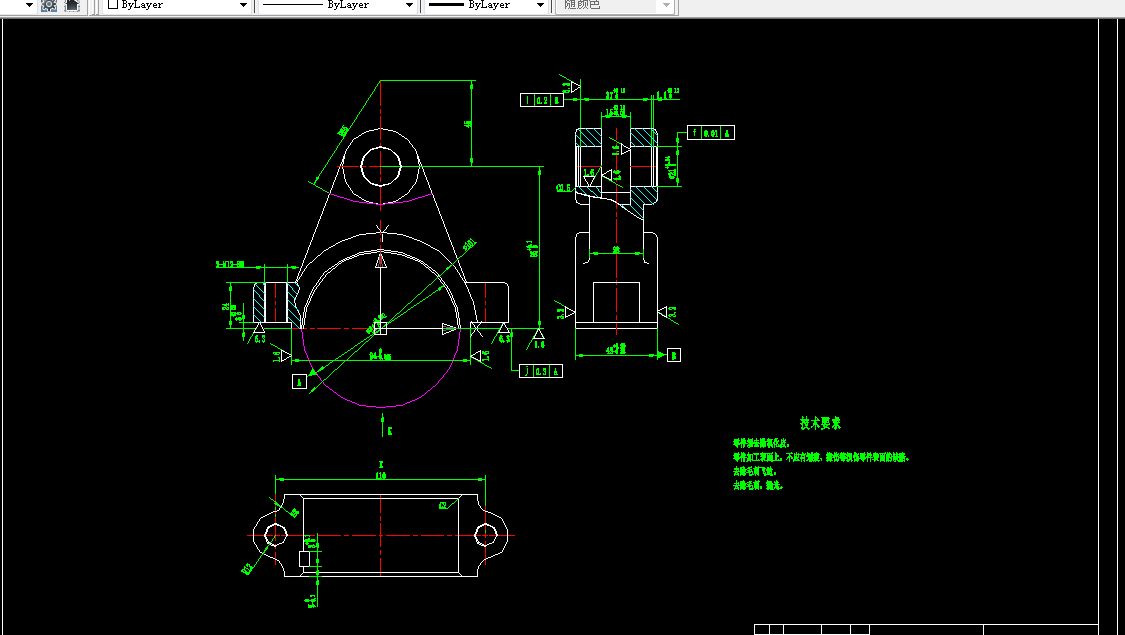Open the disabled plot style 随颜色 dropdown
The height and width of the screenshot is (635, 1125).
pyautogui.click(x=615, y=5)
